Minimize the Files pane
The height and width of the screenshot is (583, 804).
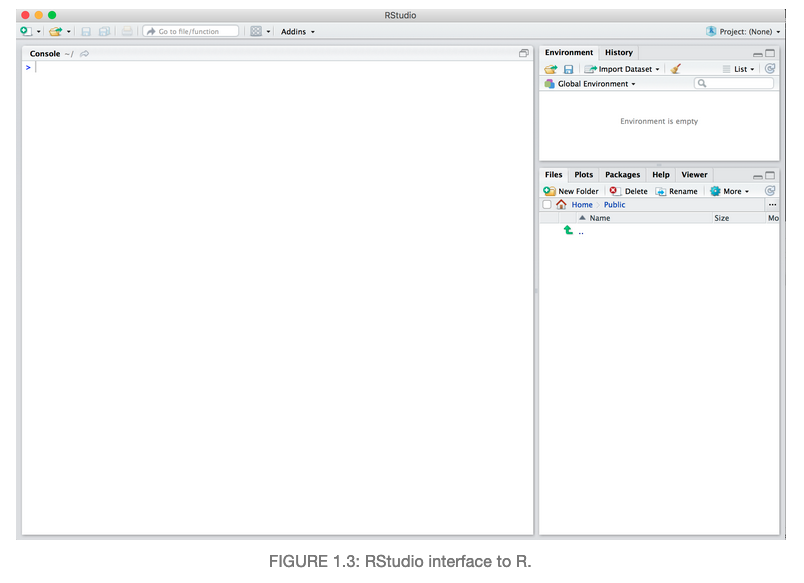(x=757, y=176)
